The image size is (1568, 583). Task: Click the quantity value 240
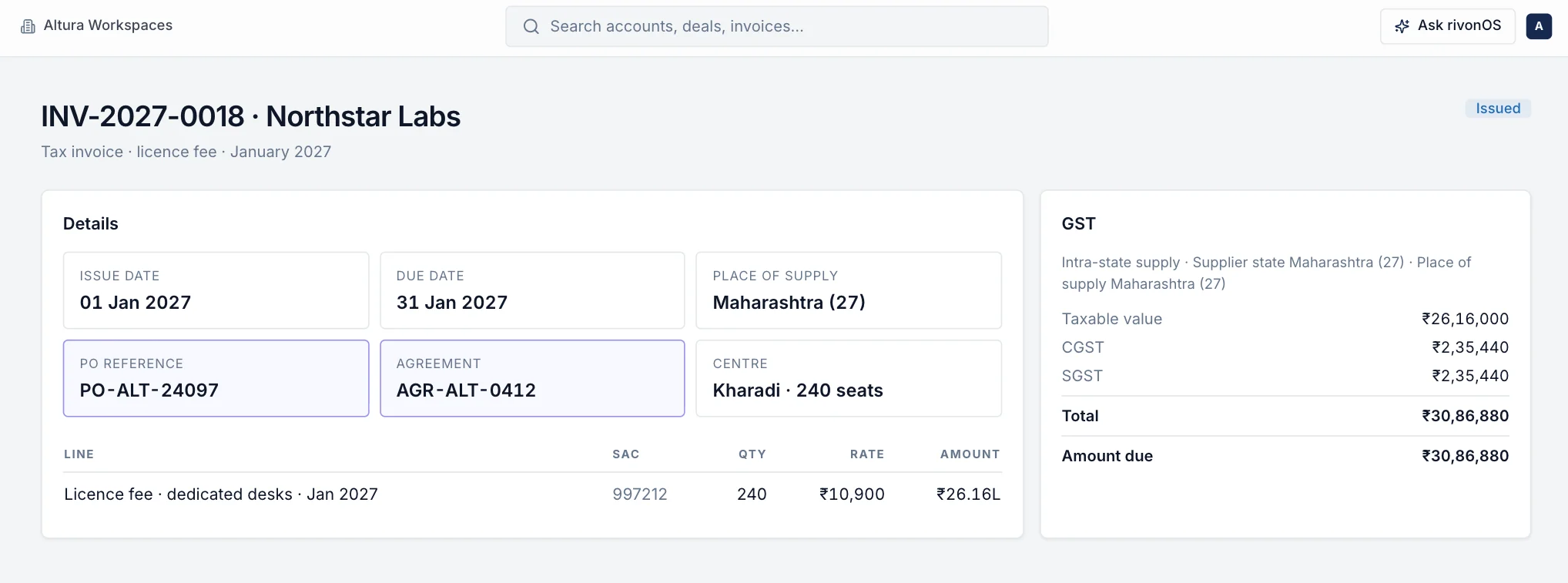(x=752, y=494)
